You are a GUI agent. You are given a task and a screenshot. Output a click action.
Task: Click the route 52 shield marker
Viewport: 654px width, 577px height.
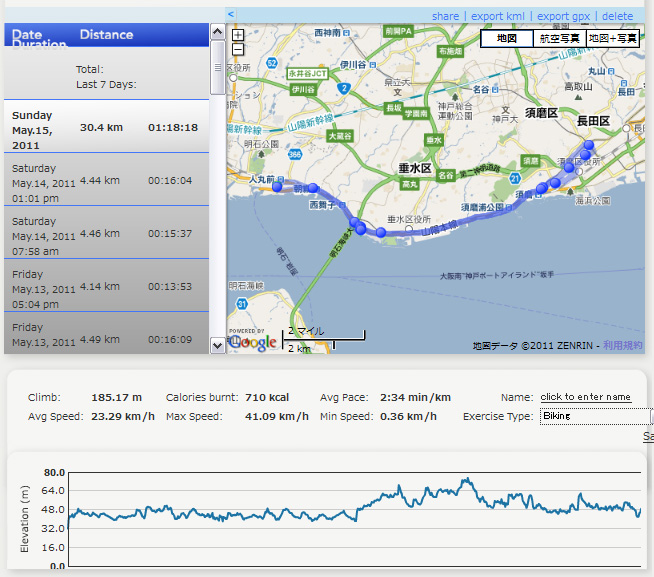point(272,63)
